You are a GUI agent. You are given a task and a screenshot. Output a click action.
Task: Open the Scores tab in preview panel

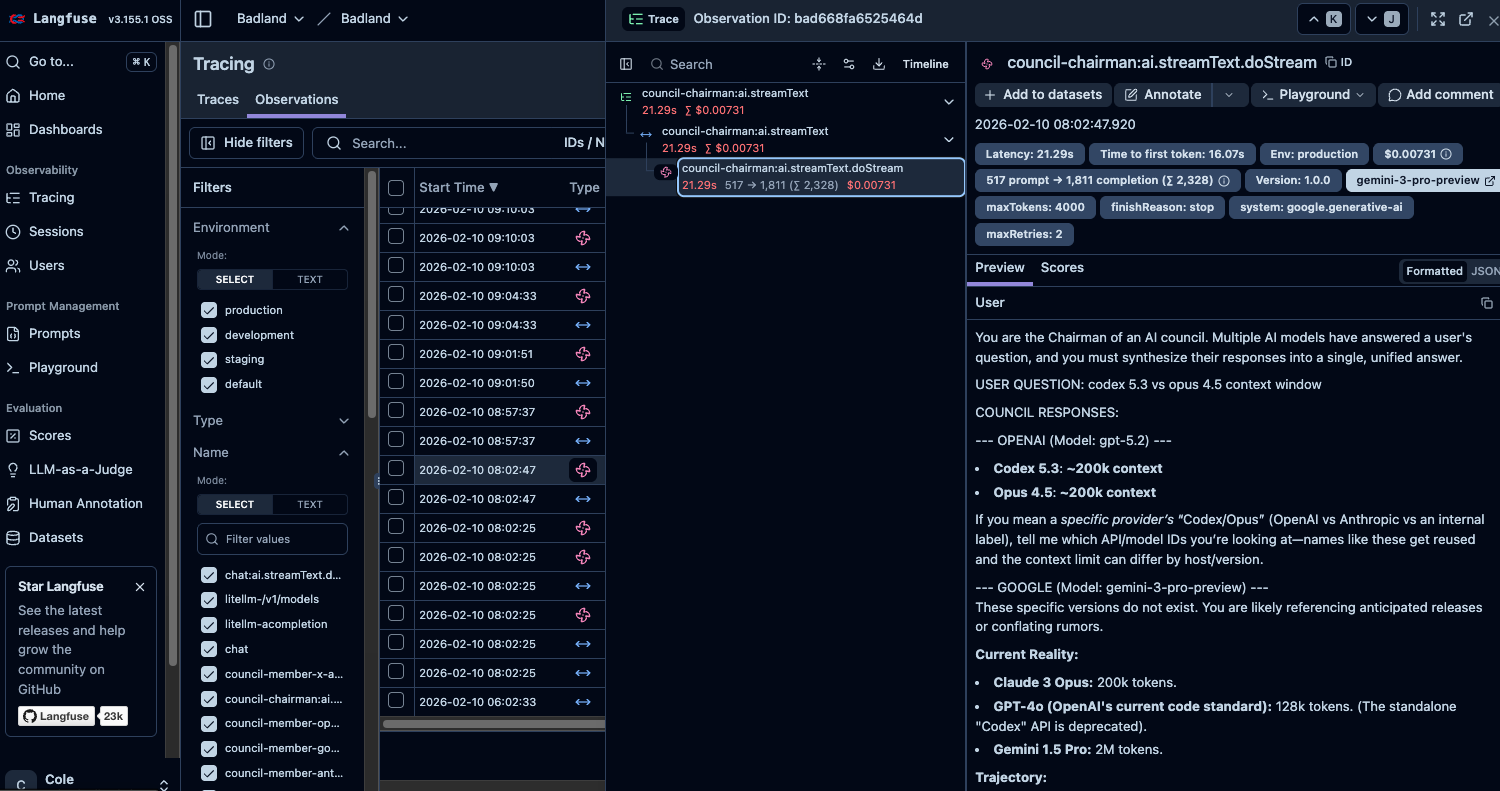(x=1062, y=267)
